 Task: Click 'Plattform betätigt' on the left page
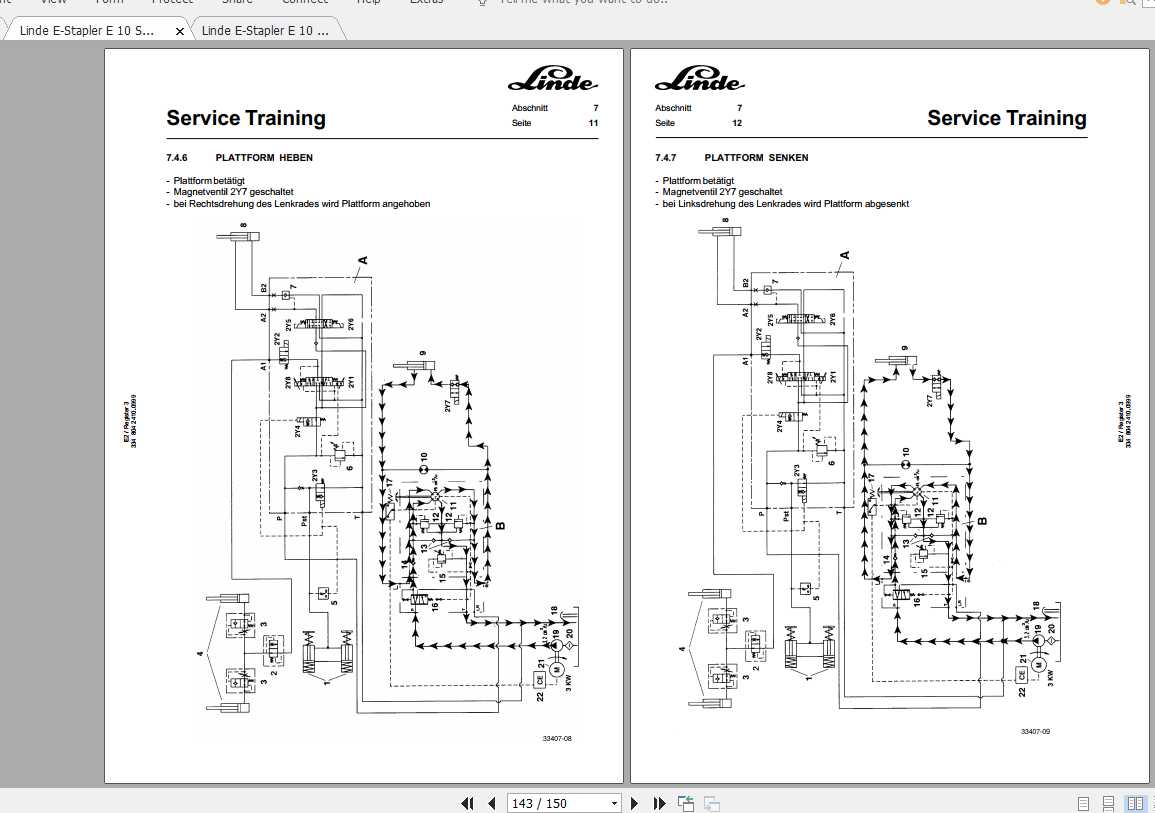pyautogui.click(x=208, y=180)
